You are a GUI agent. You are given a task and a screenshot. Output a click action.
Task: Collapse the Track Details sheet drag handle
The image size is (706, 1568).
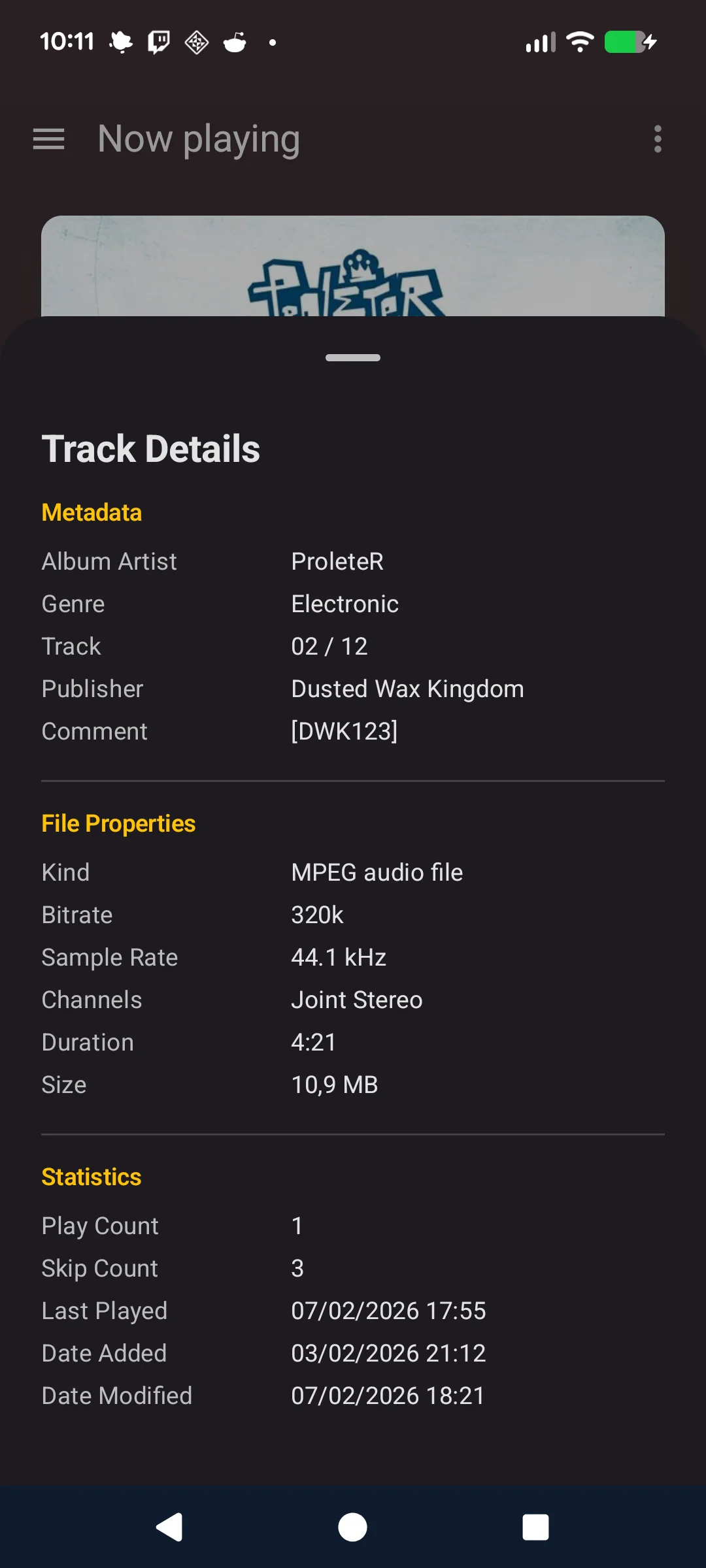point(352,357)
